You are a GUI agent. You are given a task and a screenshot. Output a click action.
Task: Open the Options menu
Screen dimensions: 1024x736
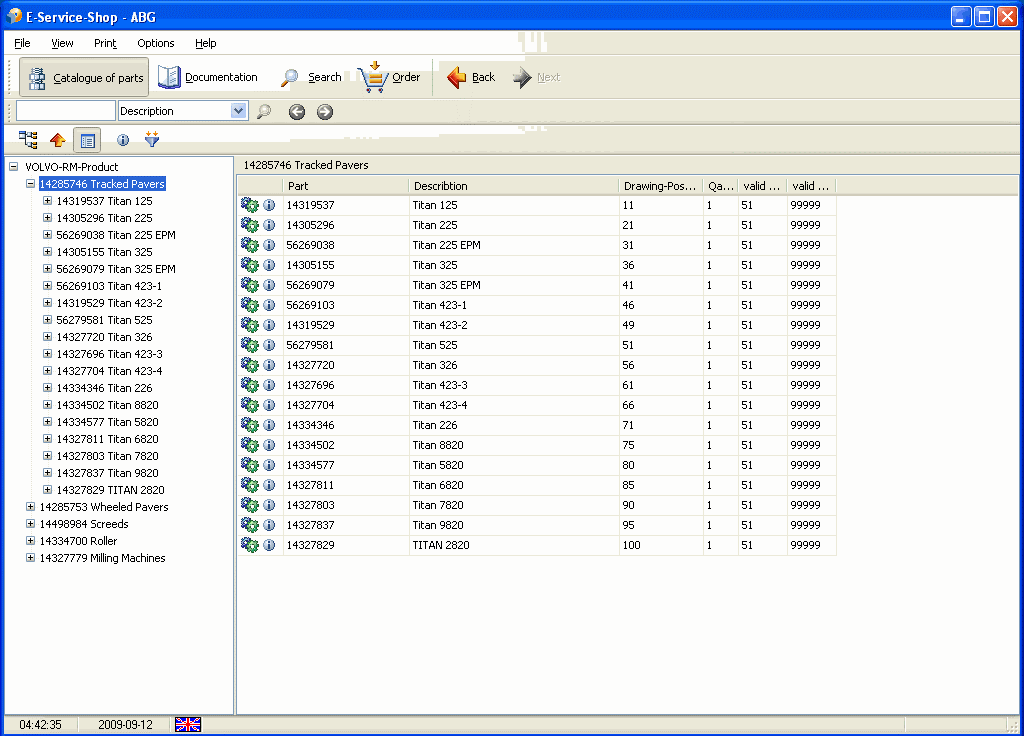coord(155,43)
